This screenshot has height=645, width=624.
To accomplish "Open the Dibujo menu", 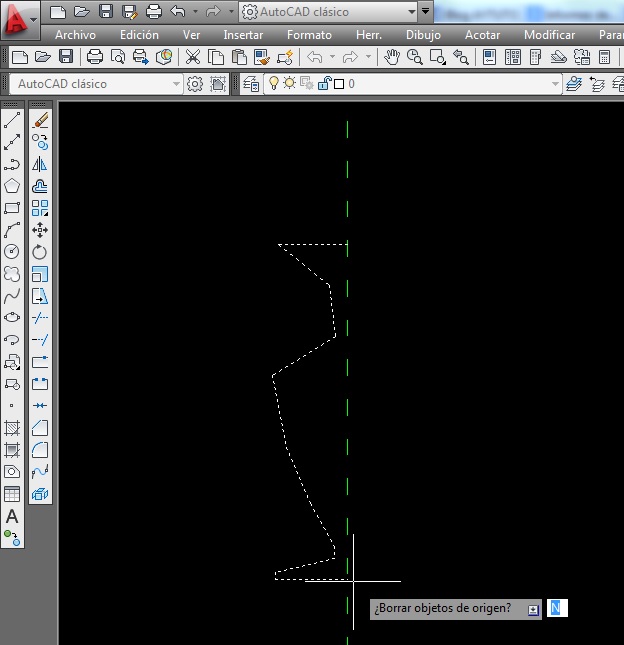I will (423, 35).
